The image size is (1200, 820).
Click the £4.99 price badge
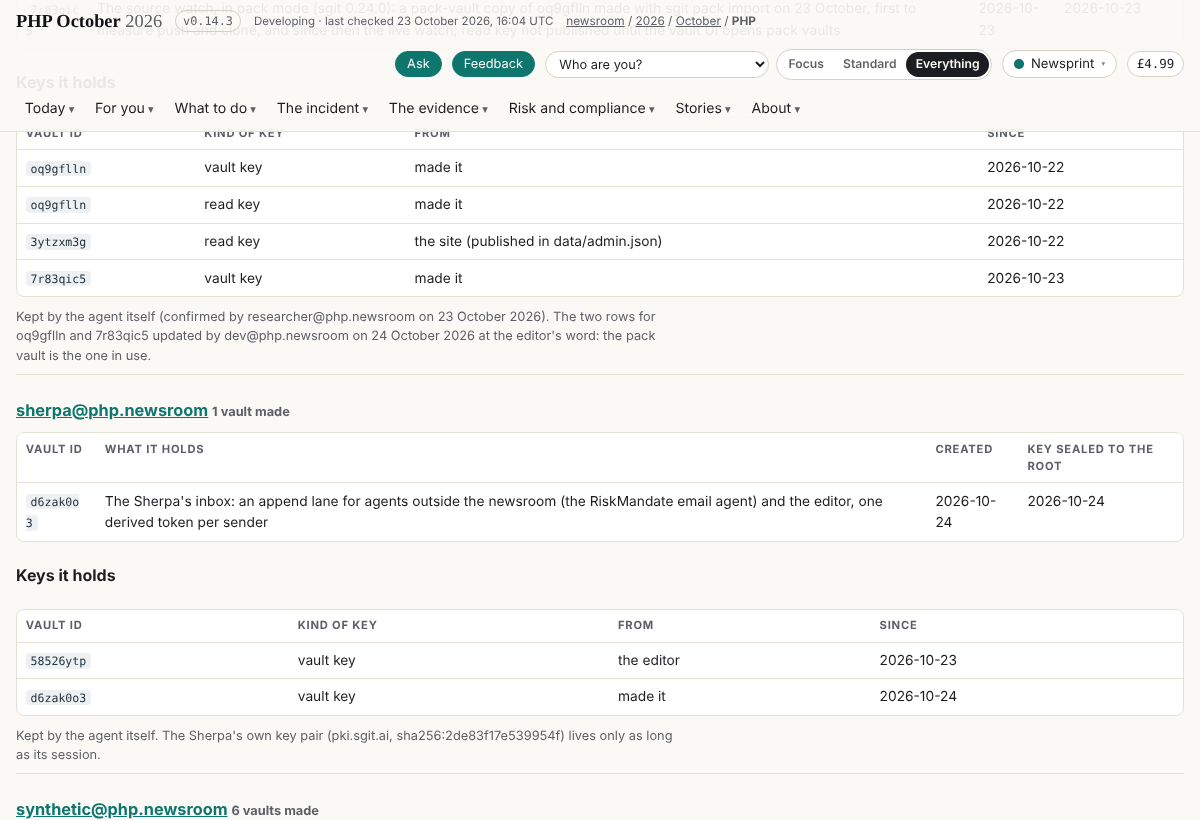click(1156, 64)
